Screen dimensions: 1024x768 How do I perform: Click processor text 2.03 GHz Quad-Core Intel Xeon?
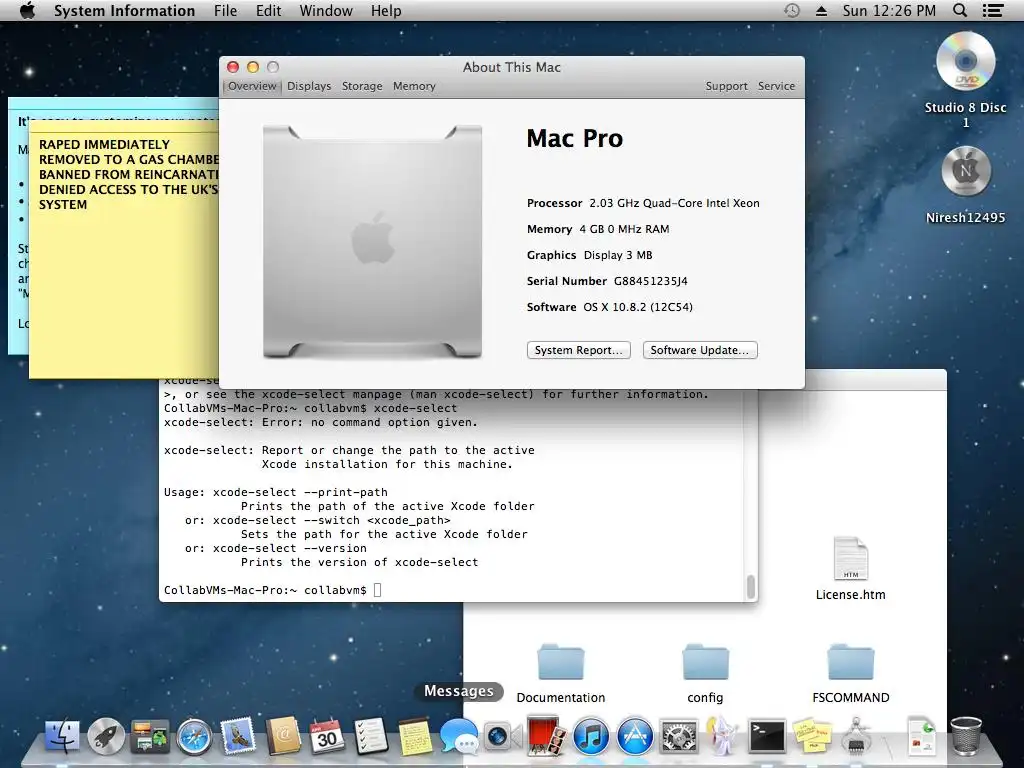point(674,203)
